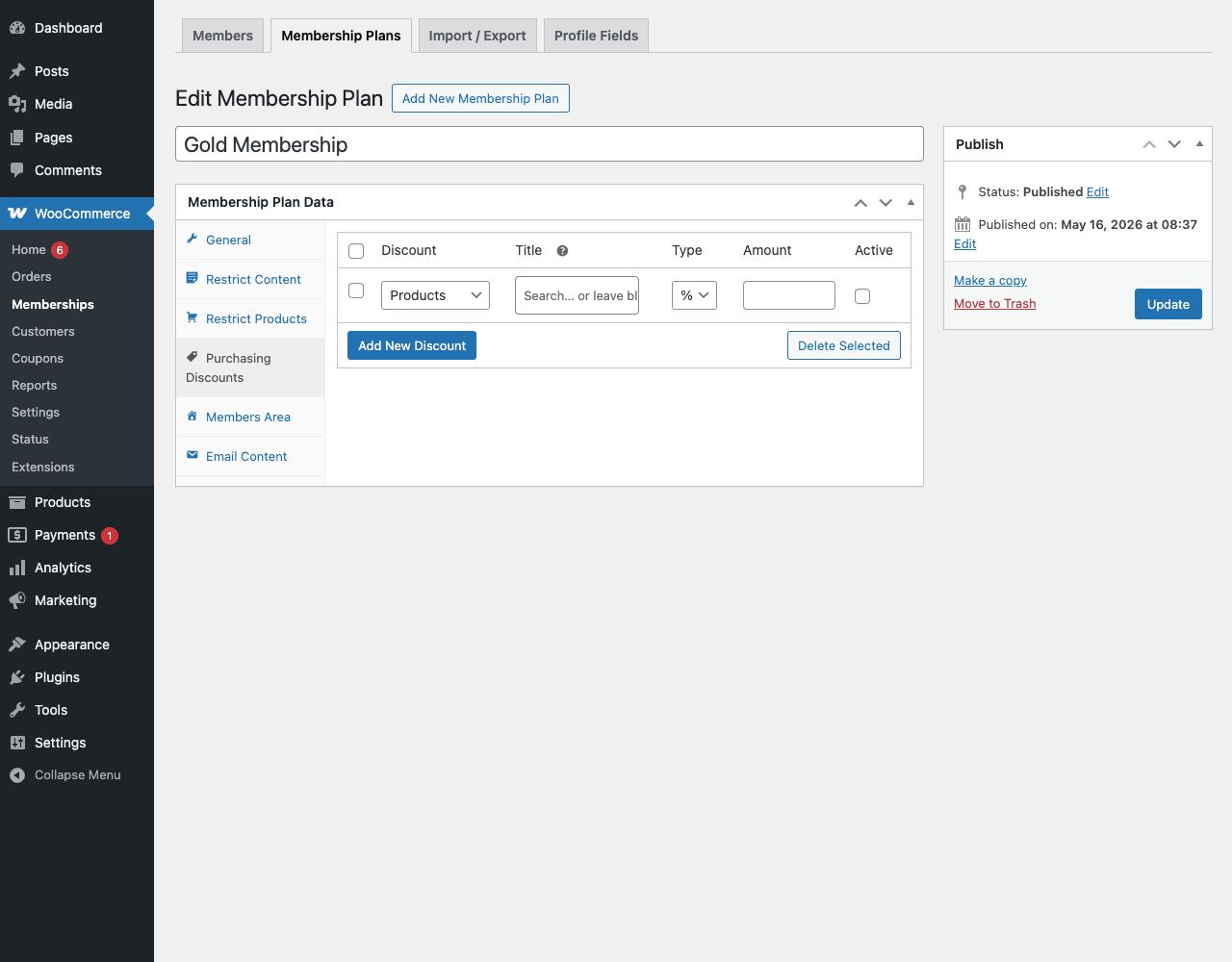The image size is (1232, 962).
Task: Click the Update button
Action: coord(1168,304)
